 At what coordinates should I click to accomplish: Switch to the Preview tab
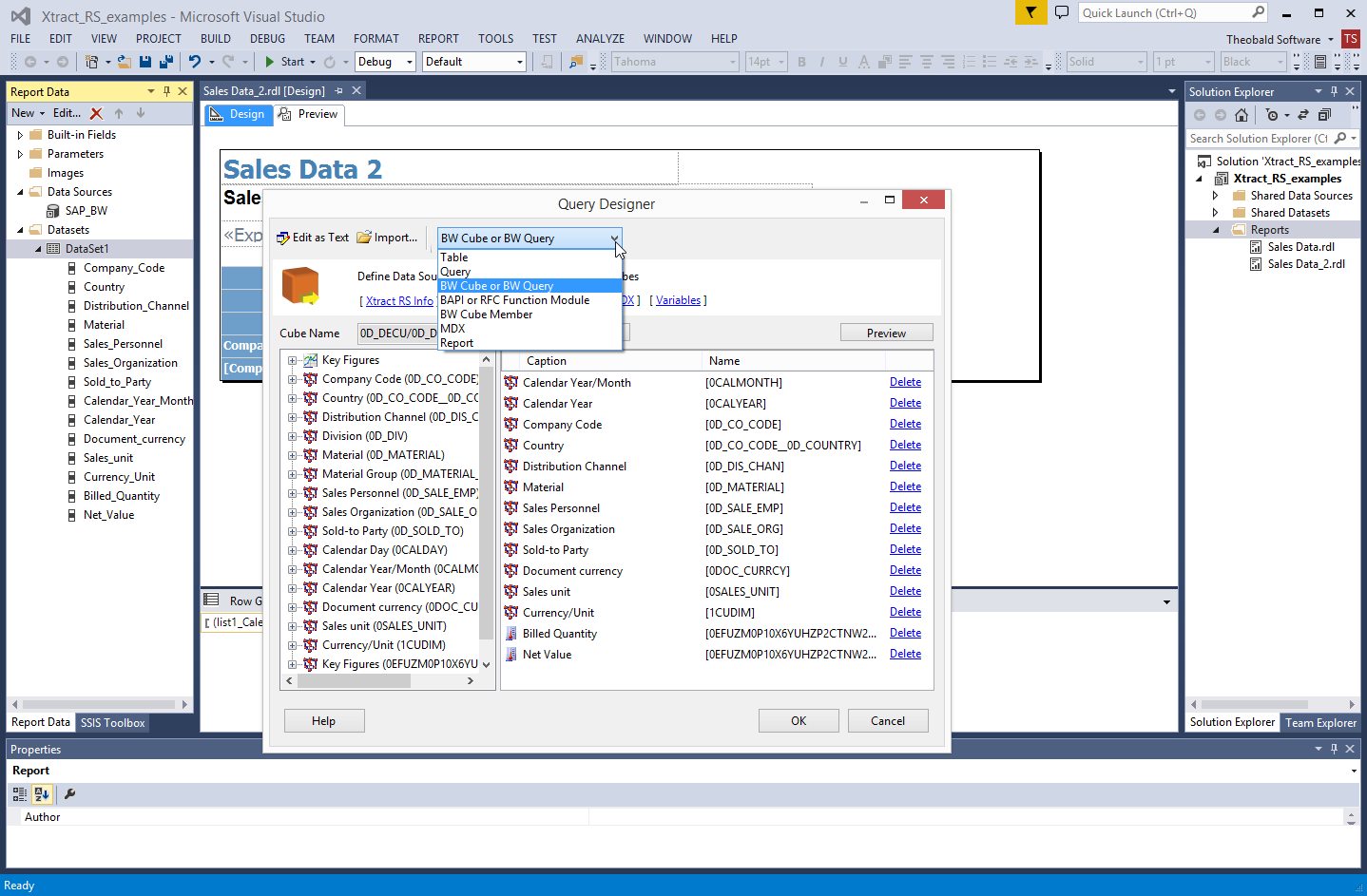pos(309,114)
